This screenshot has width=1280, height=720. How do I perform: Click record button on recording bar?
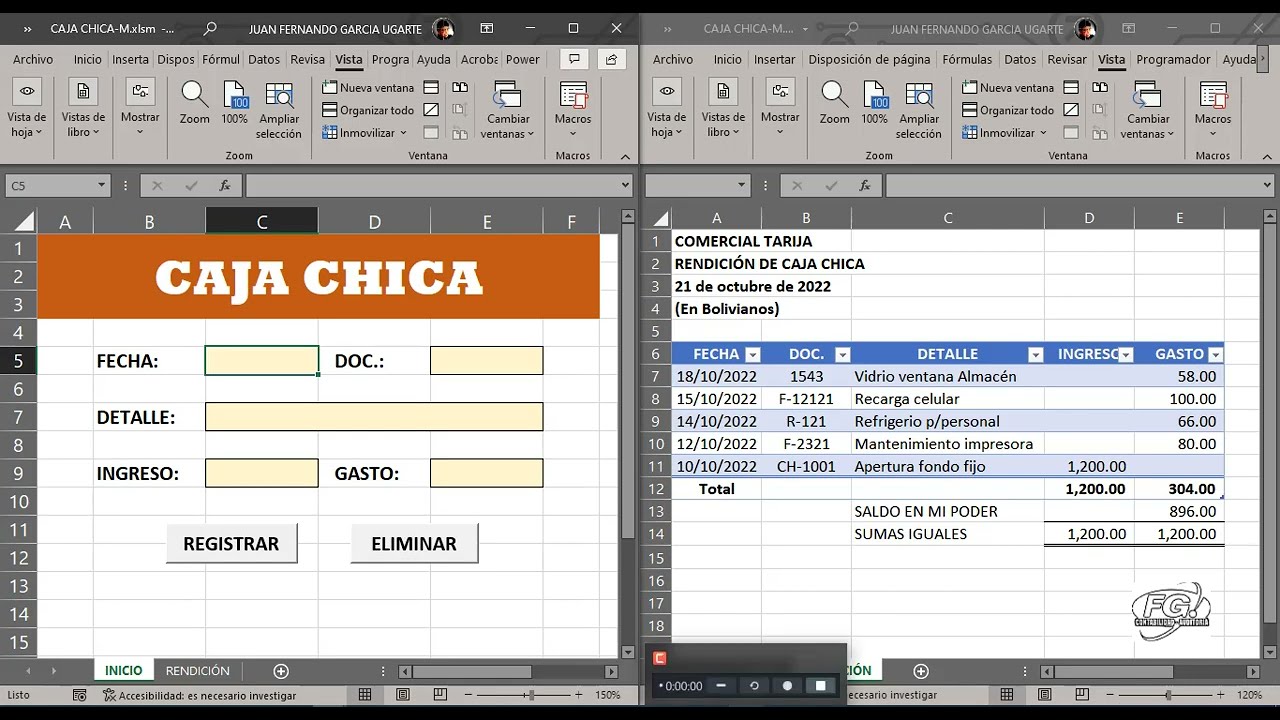(x=787, y=685)
